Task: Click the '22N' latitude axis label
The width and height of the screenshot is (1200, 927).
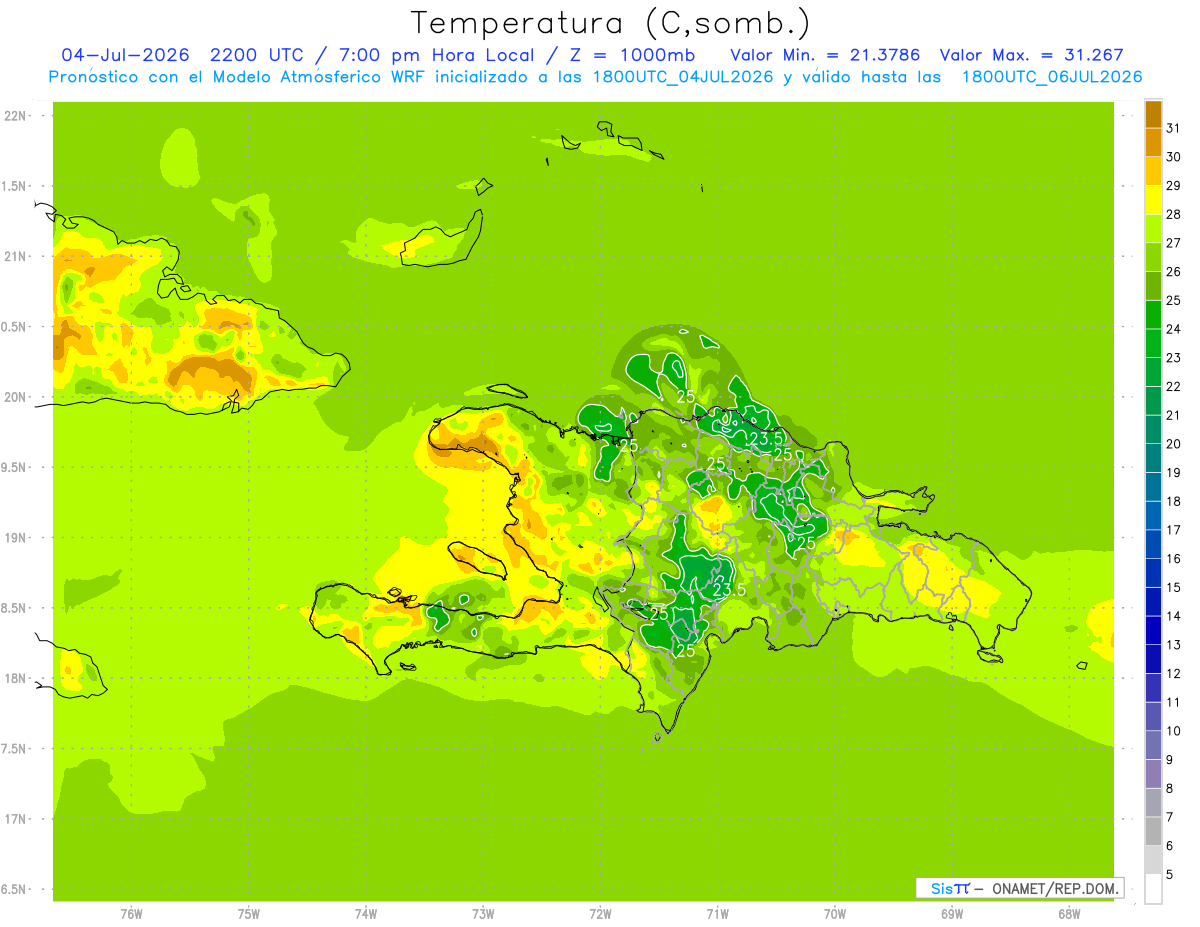Action: click(x=15, y=116)
